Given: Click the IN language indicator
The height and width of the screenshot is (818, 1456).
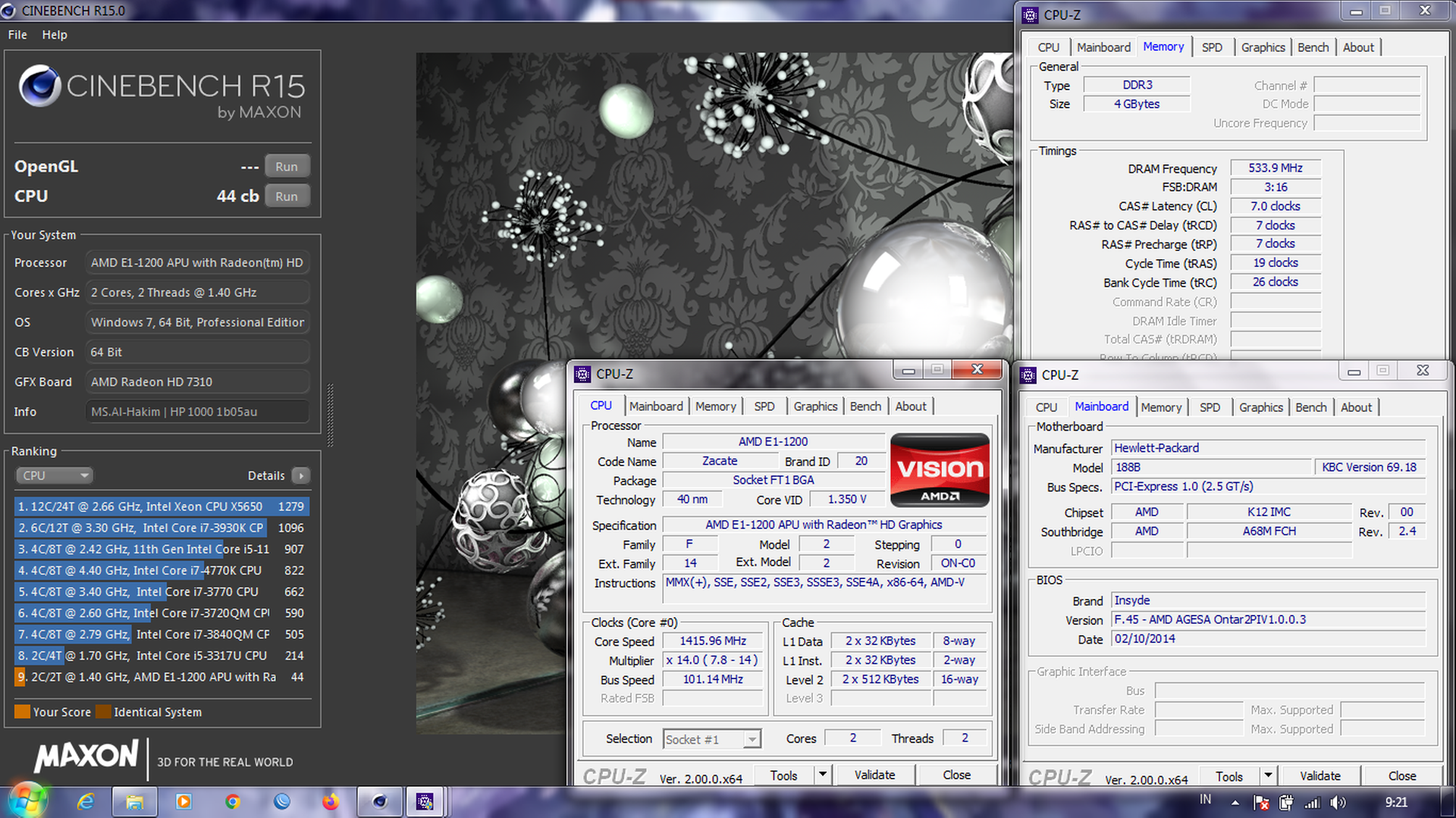Looking at the screenshot, I should [1205, 800].
